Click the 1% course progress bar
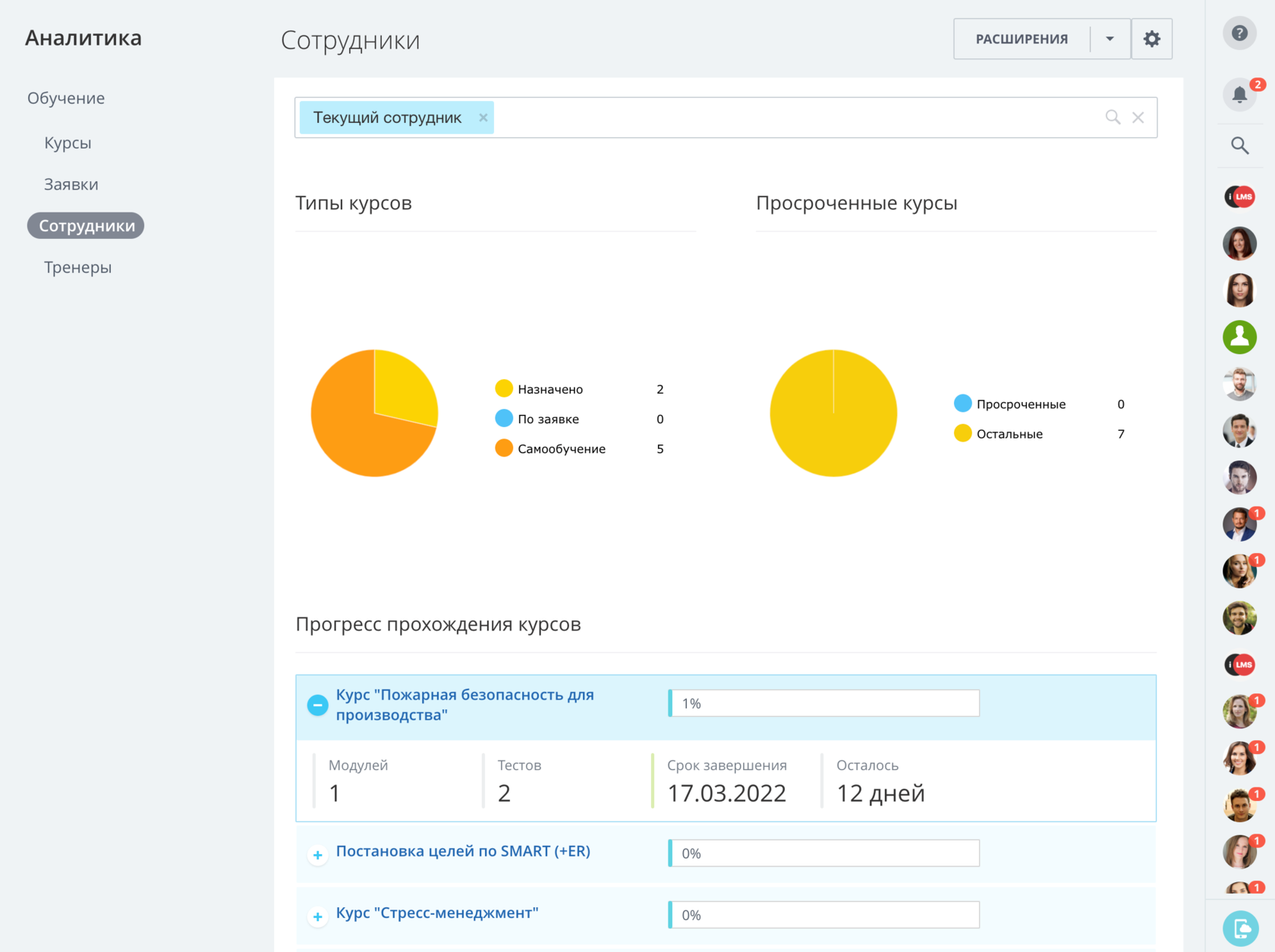This screenshot has height=952, width=1275. [824, 702]
